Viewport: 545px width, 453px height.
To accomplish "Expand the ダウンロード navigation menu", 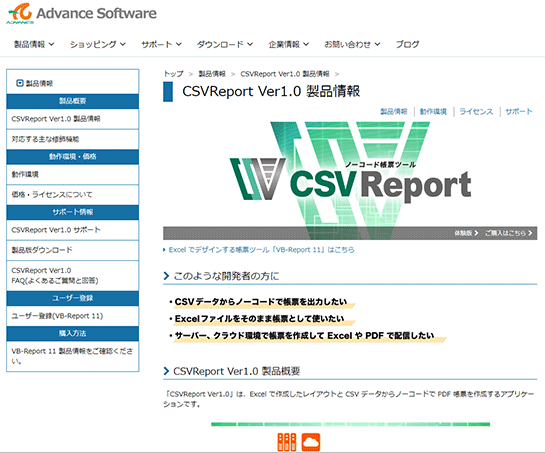I will (225, 45).
